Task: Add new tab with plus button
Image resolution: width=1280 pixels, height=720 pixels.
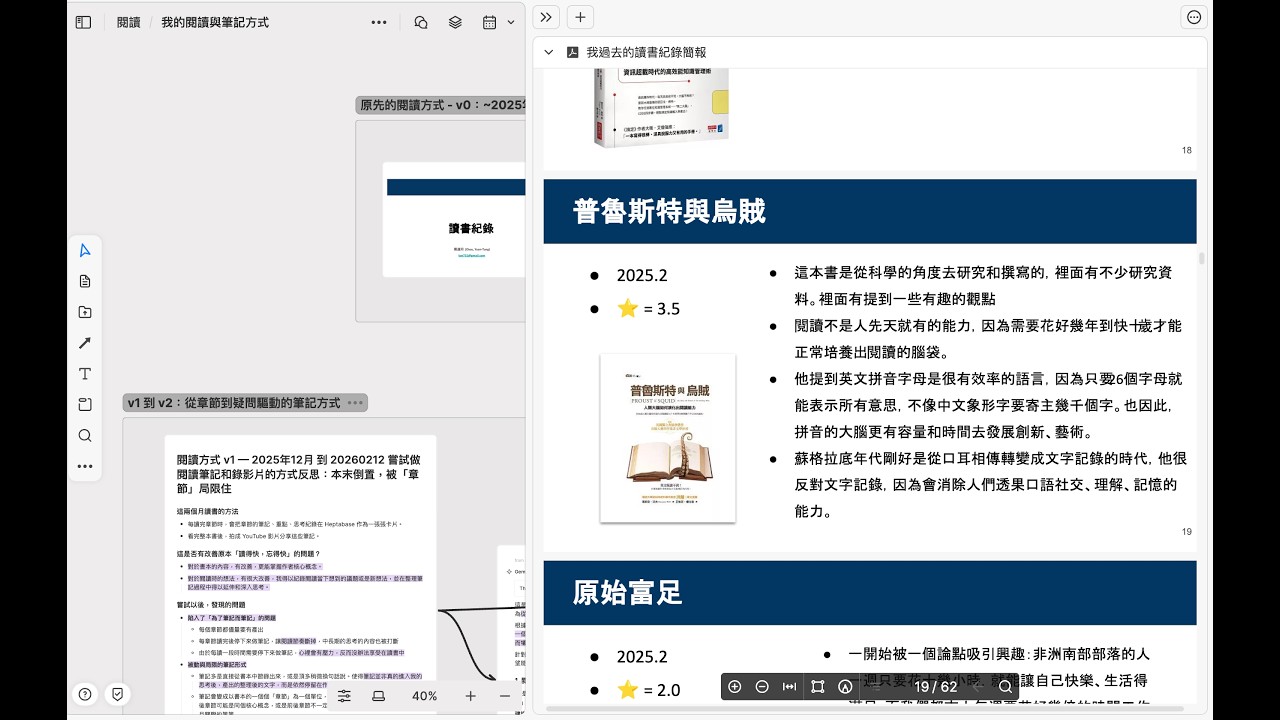Action: point(580,17)
